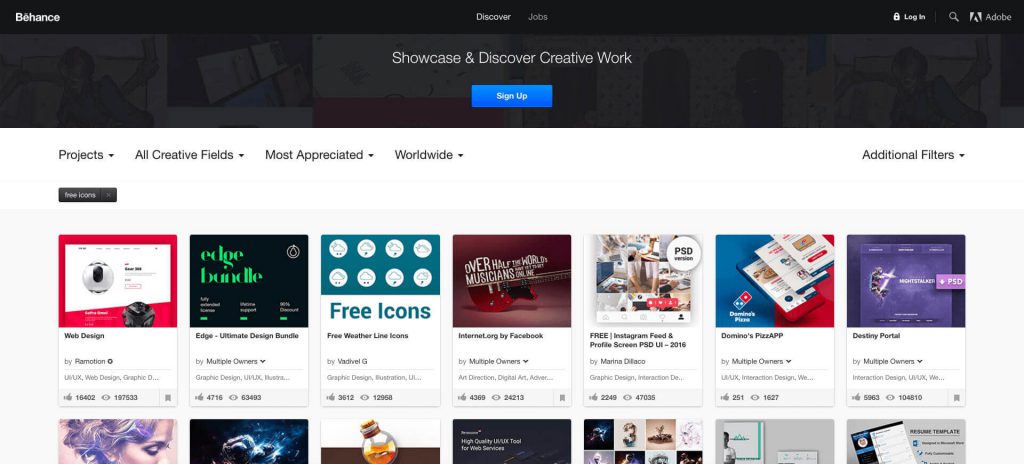Click views eye icon on Instagram PSD card
The width and height of the screenshot is (1024, 464).
coord(628,397)
